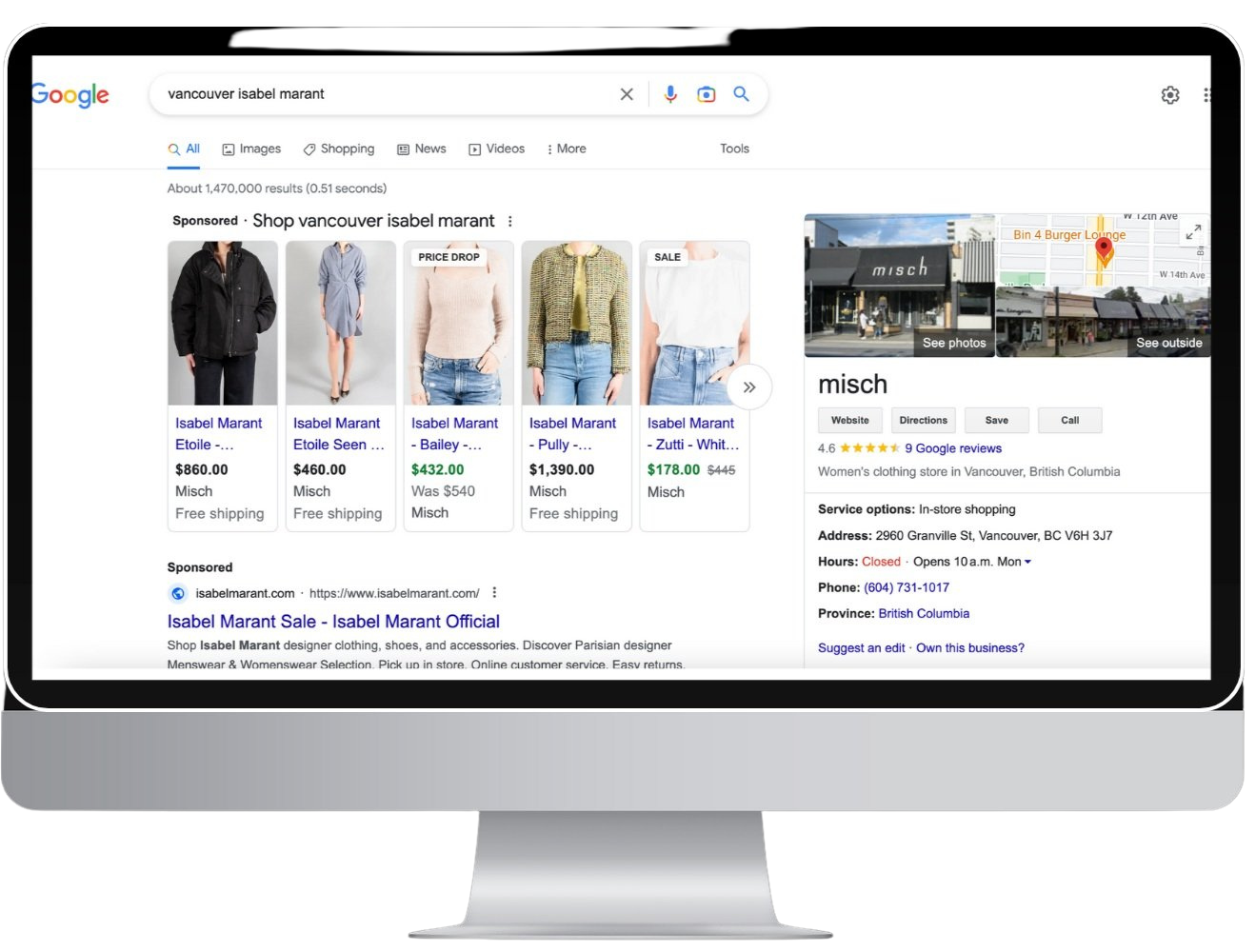Viewport: 1256px width, 952px height.
Task: Click Own this business? link
Action: [x=970, y=647]
